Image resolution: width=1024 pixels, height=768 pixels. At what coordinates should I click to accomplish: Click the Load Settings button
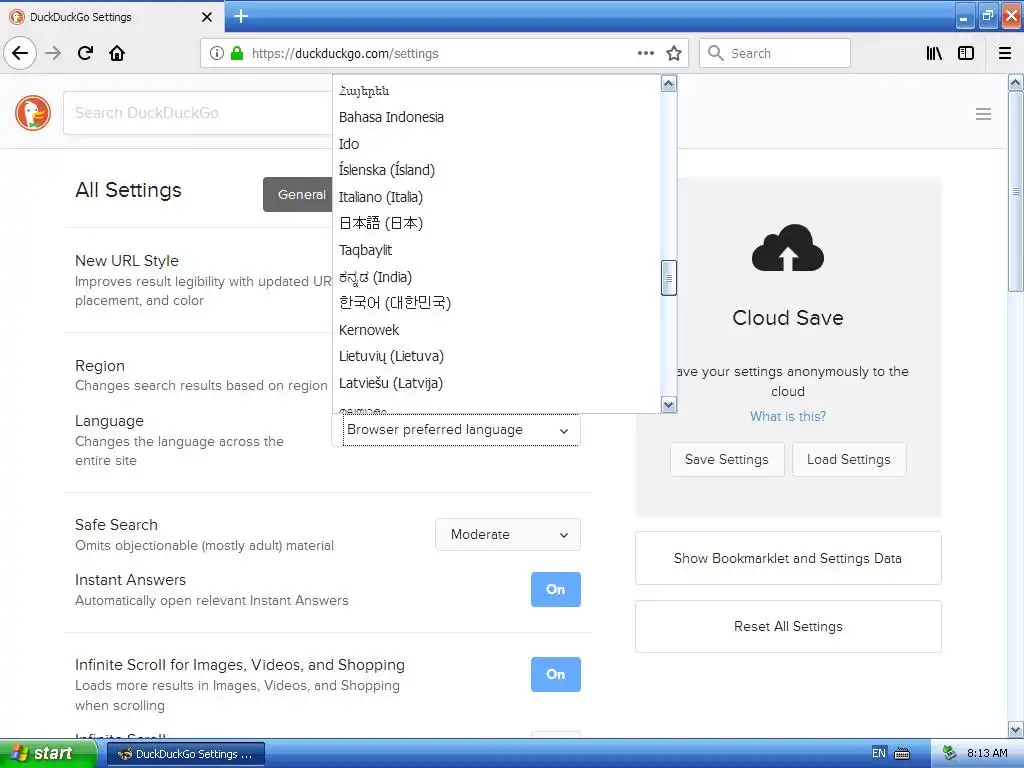pos(849,460)
